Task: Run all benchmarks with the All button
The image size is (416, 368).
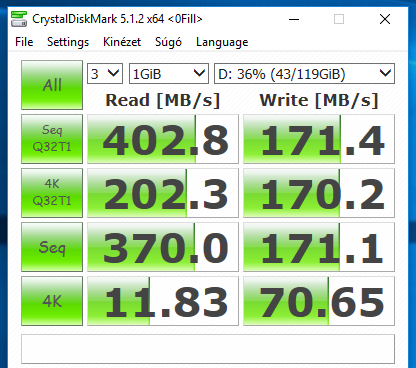Action: pos(52,85)
